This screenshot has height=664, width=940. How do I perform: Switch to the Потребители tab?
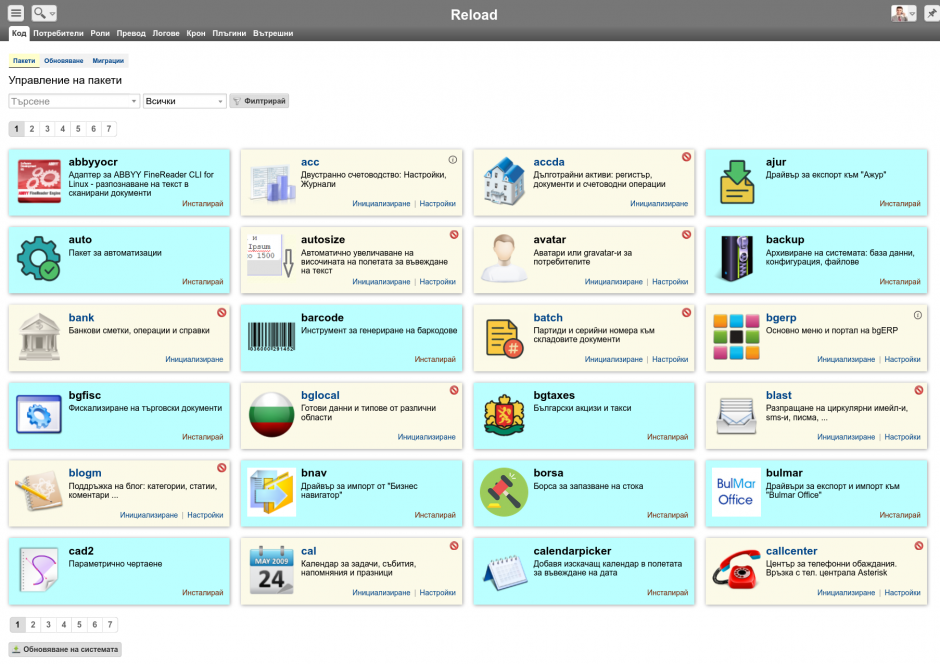pos(58,33)
